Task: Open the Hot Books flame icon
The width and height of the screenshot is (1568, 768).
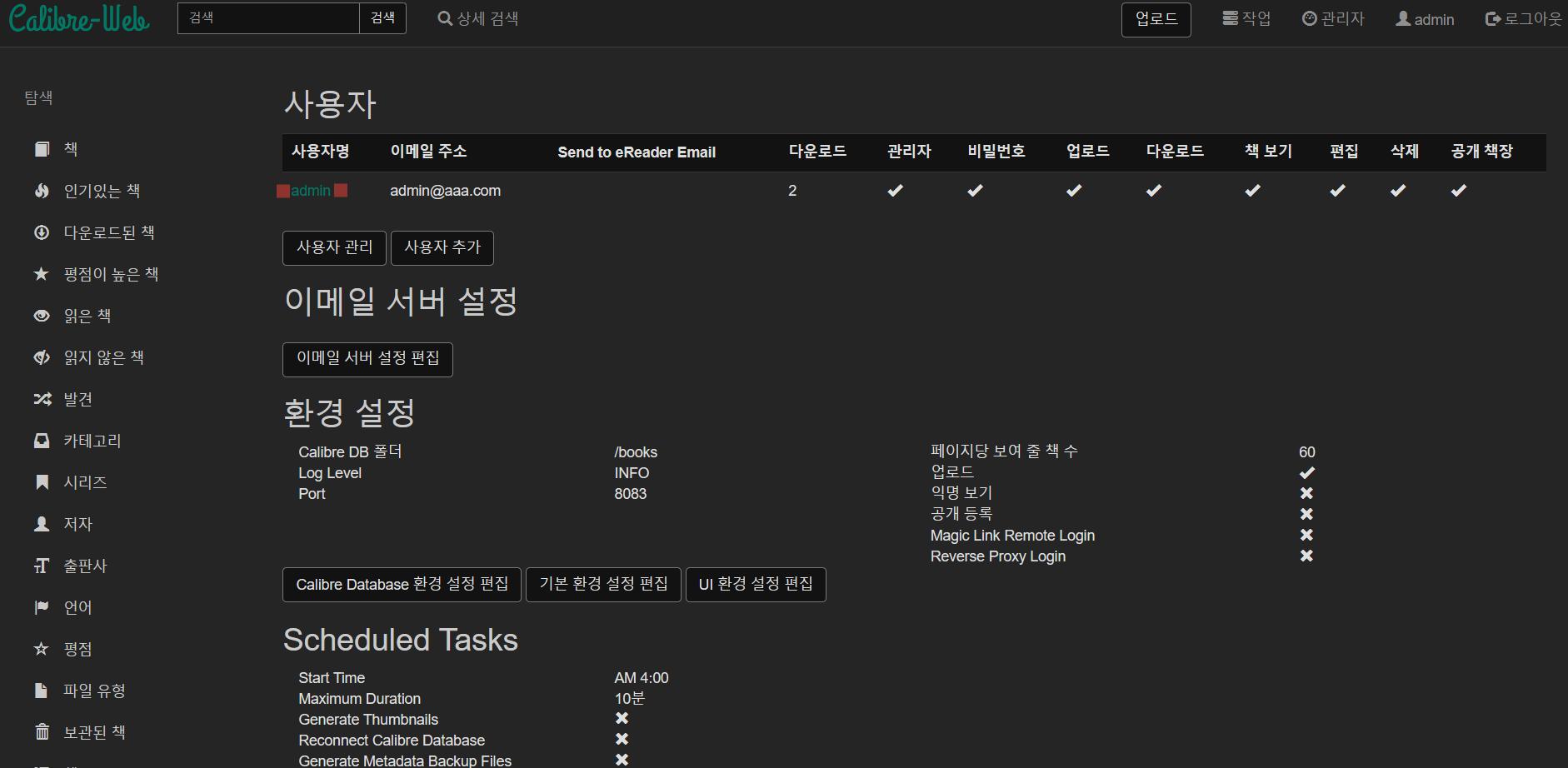Action: point(42,191)
